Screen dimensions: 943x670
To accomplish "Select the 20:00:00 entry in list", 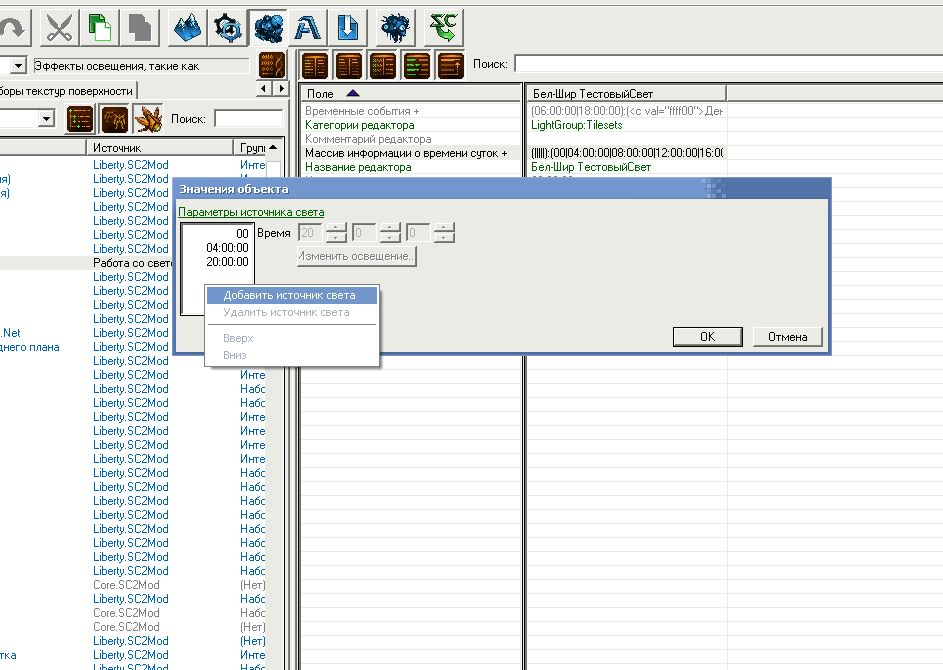I will pyautogui.click(x=218, y=262).
